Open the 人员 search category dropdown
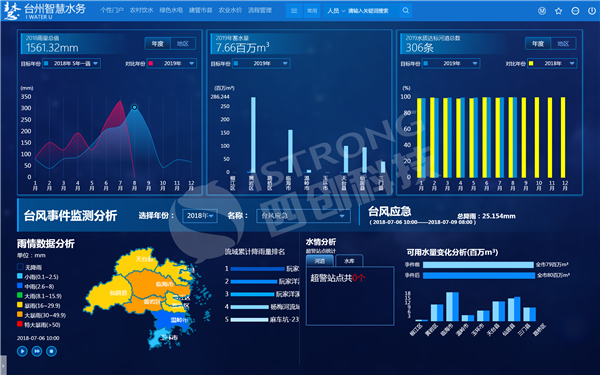Image resolution: width=600 pixels, height=375 pixels. point(336,11)
